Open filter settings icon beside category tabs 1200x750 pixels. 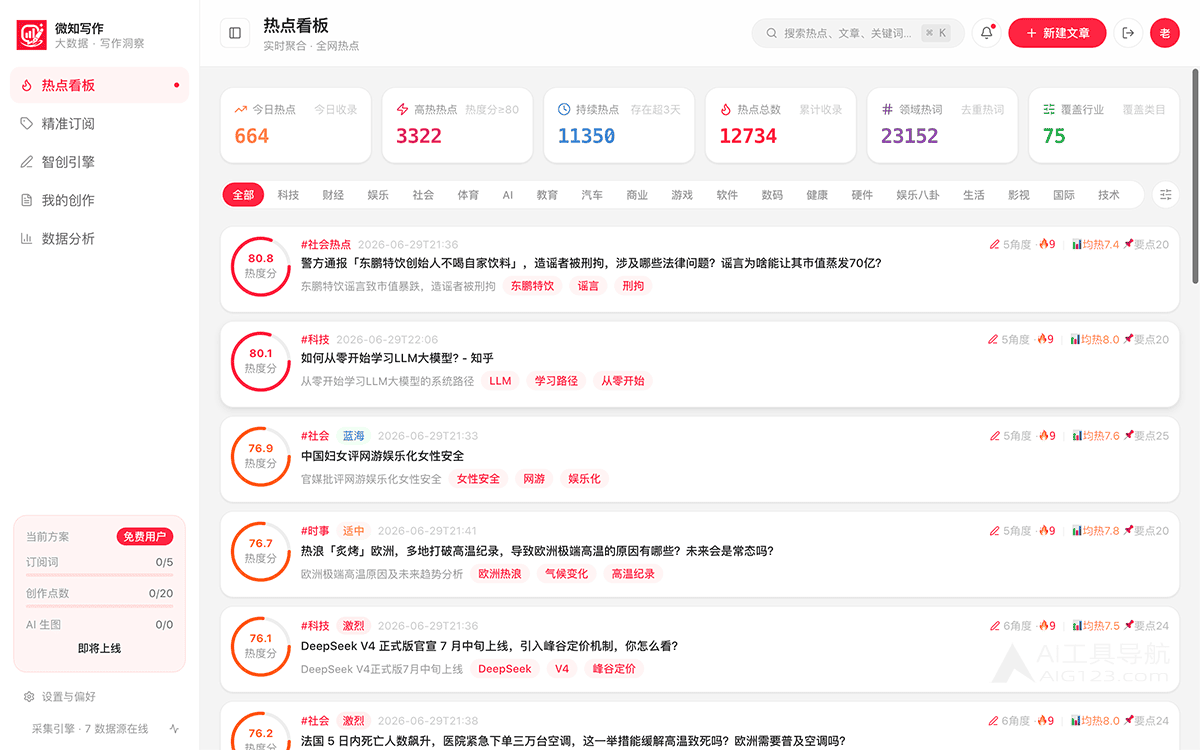point(1166,195)
